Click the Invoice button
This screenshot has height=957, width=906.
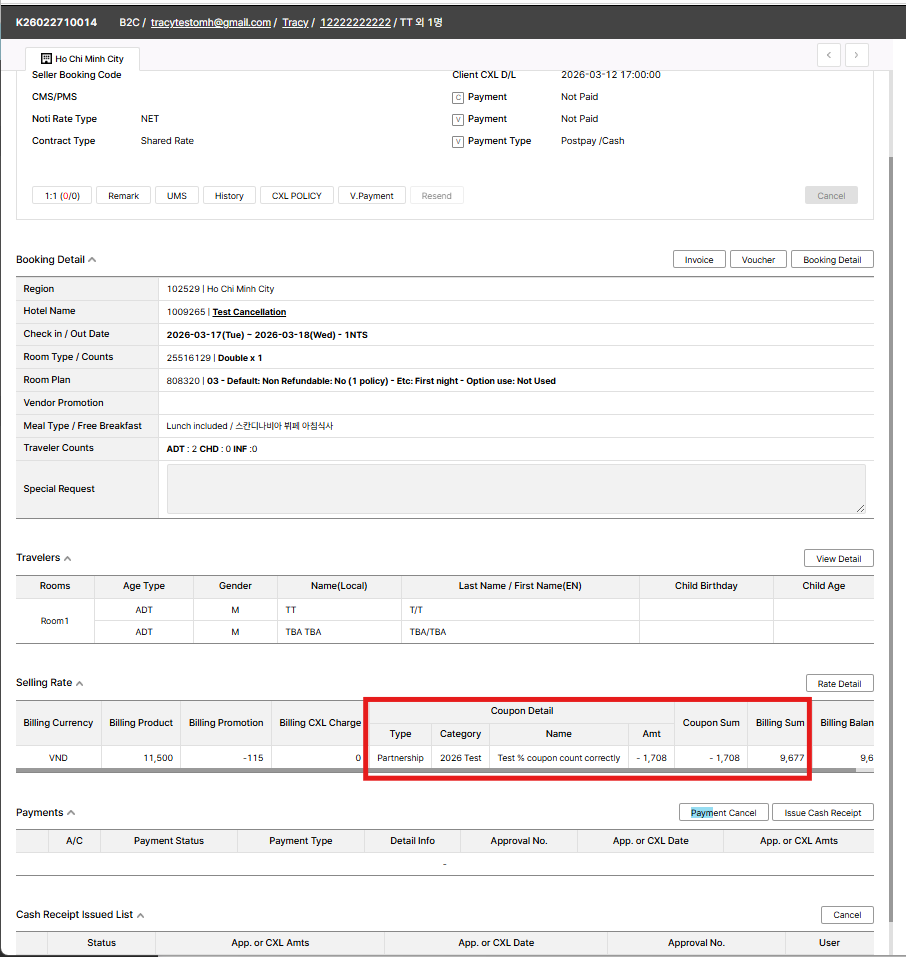(x=699, y=260)
